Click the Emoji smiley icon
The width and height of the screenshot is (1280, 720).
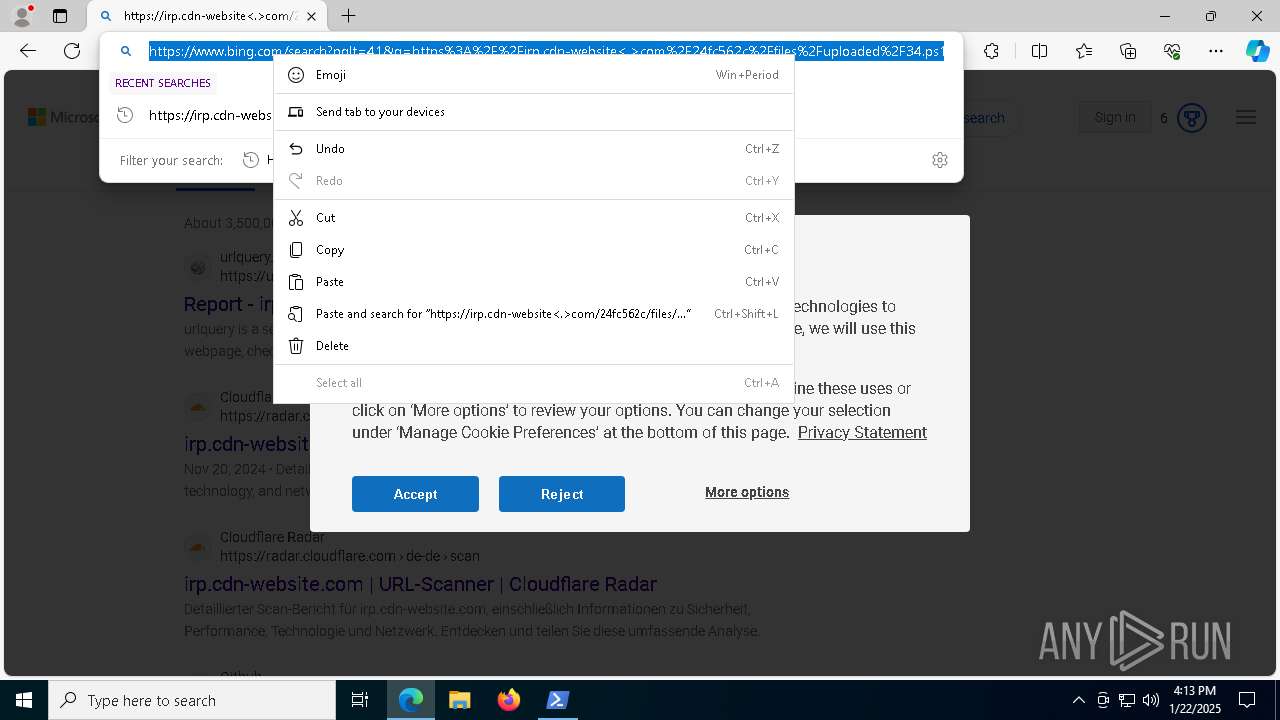[x=296, y=75]
